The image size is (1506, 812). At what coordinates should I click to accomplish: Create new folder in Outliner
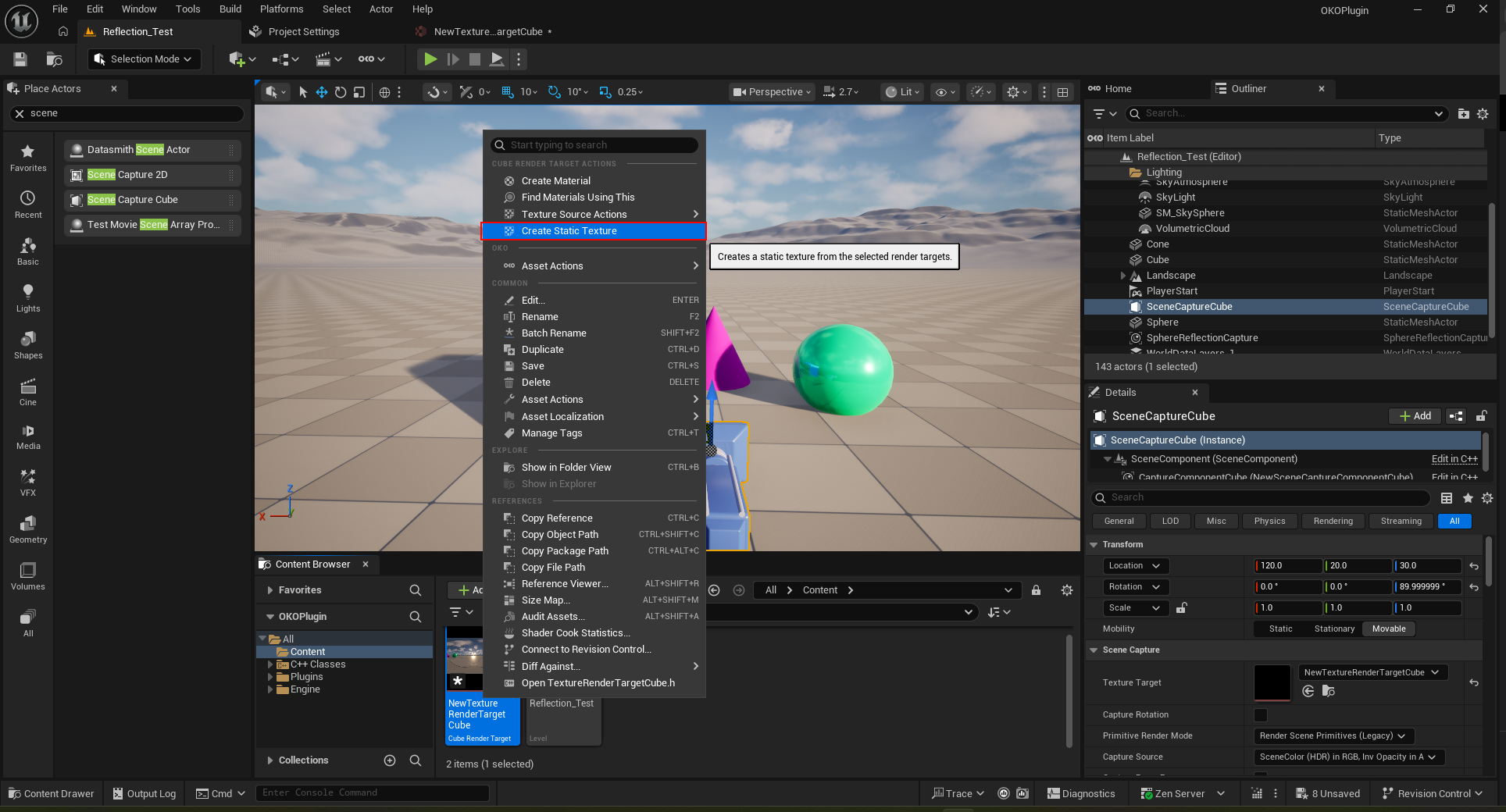1464,114
